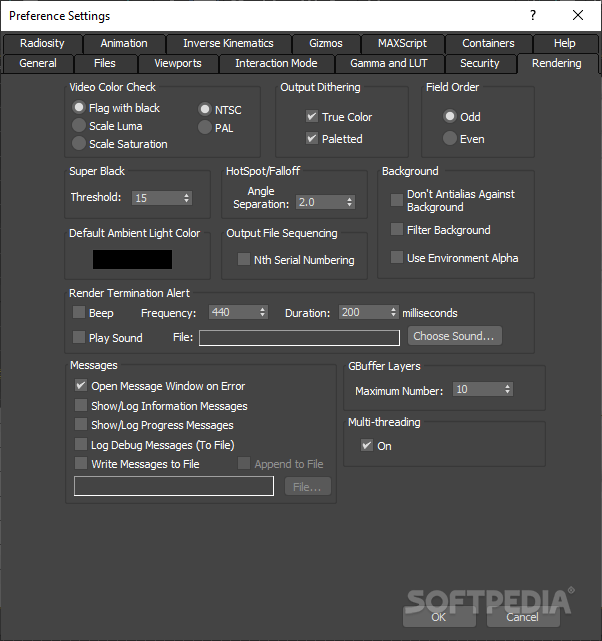
Task: Adjust the Angle Separation spinner arrows
Action: click(x=349, y=202)
